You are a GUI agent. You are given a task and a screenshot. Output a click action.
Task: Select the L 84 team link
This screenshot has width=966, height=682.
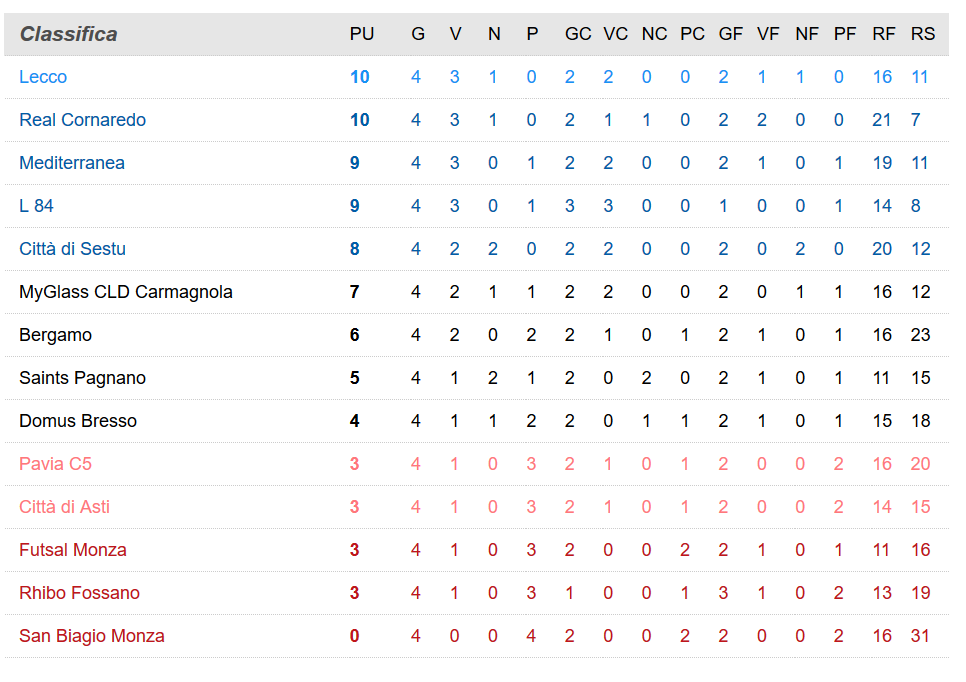pyautogui.click(x=36, y=206)
